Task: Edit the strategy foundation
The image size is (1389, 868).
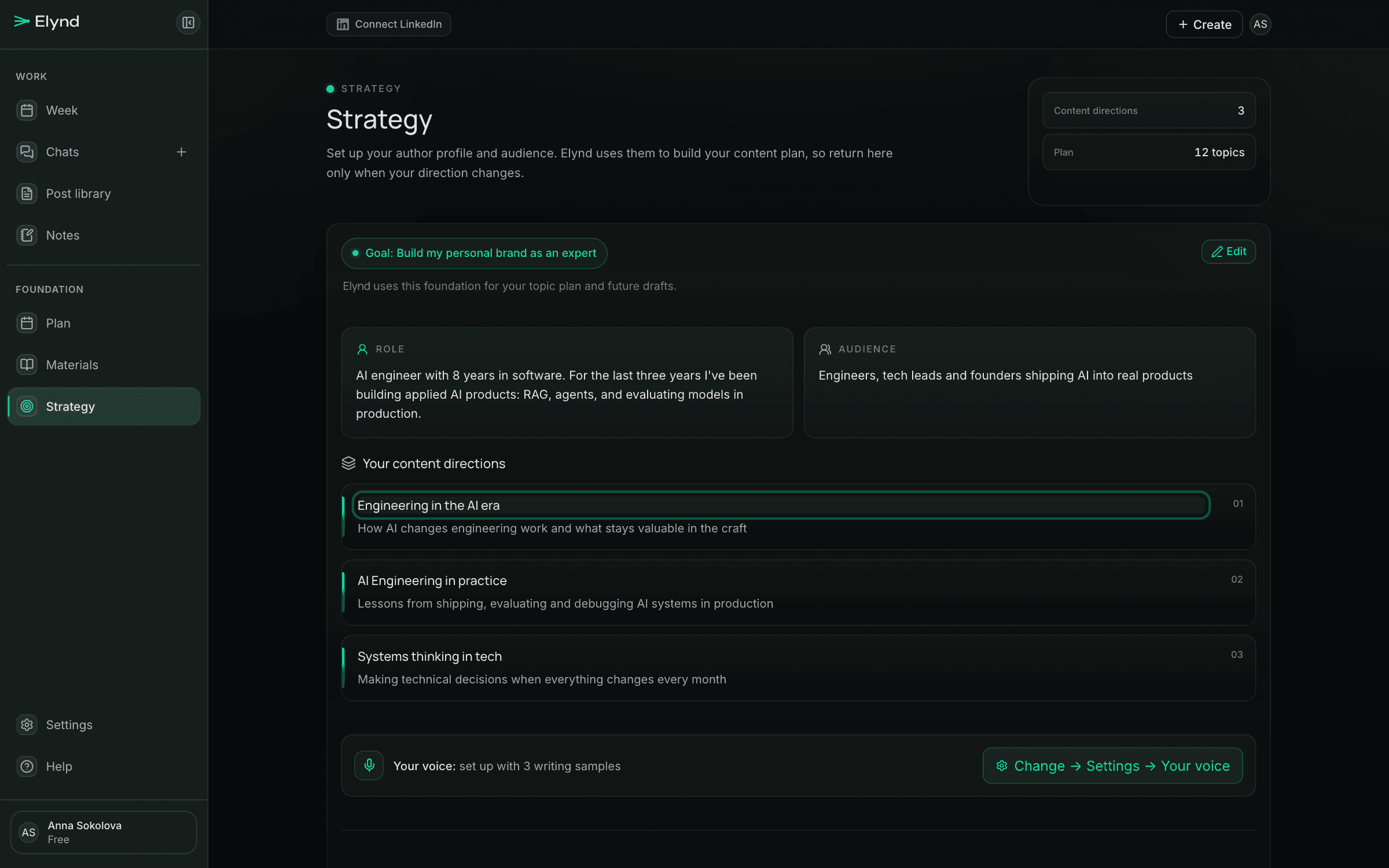Action: [x=1229, y=252]
